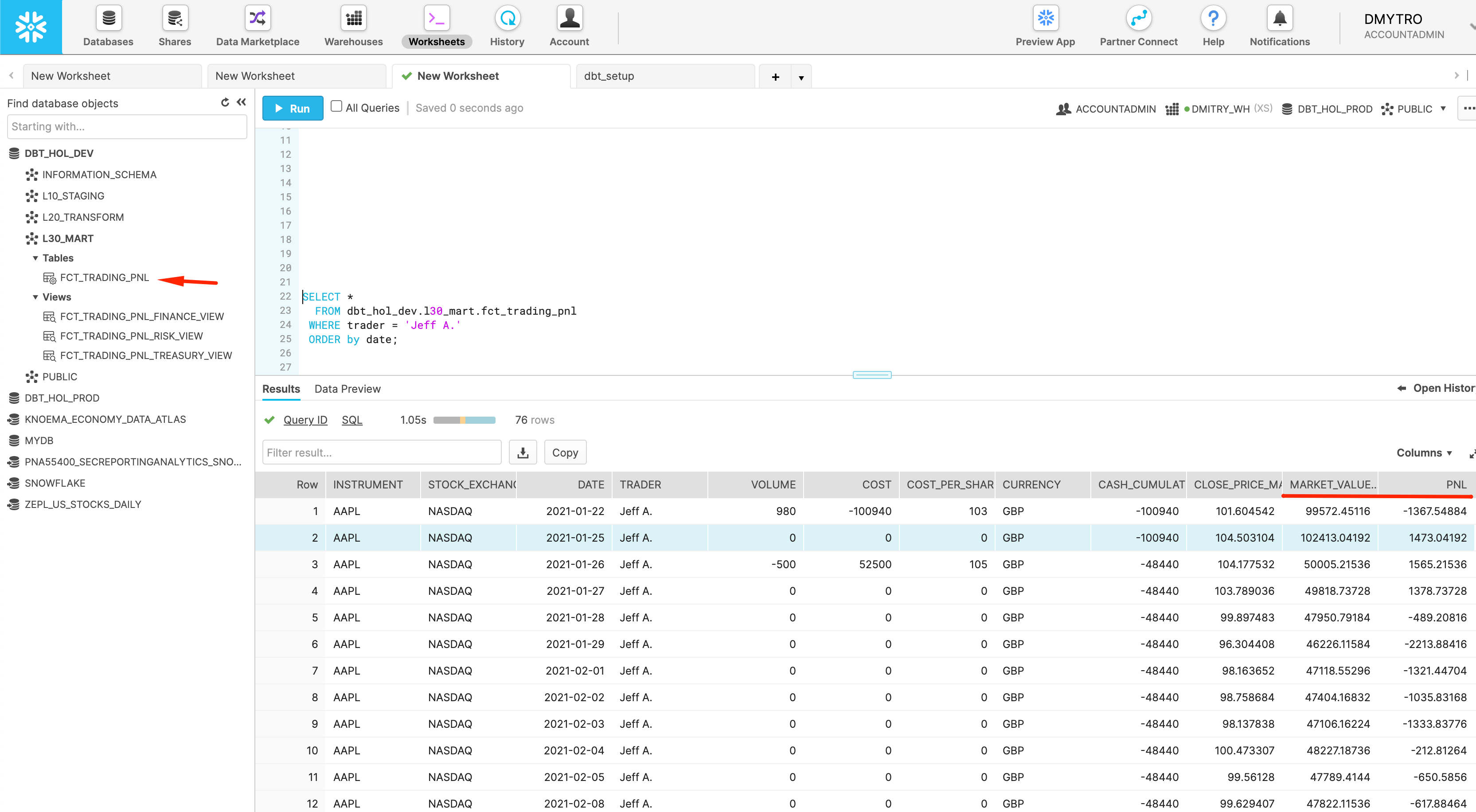Download the query results
This screenshot has width=1476, height=812.
tap(523, 453)
